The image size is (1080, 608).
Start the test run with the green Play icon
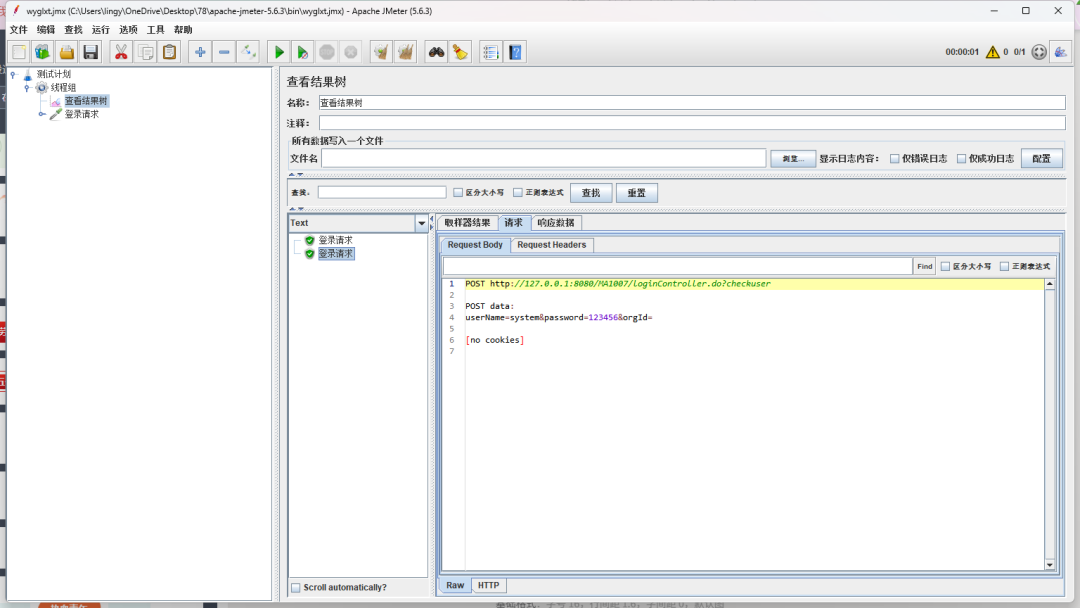pyautogui.click(x=278, y=51)
